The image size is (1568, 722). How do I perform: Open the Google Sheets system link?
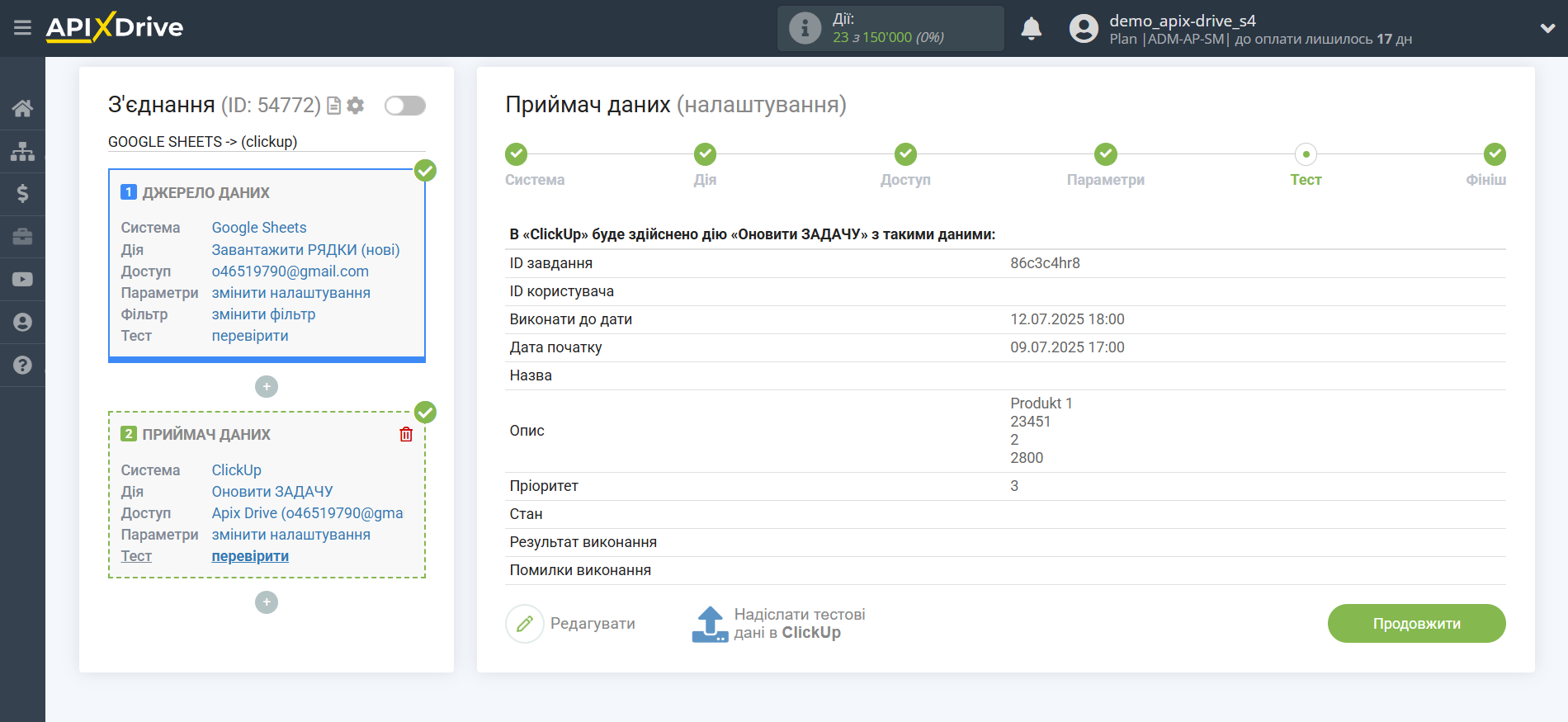[259, 228]
